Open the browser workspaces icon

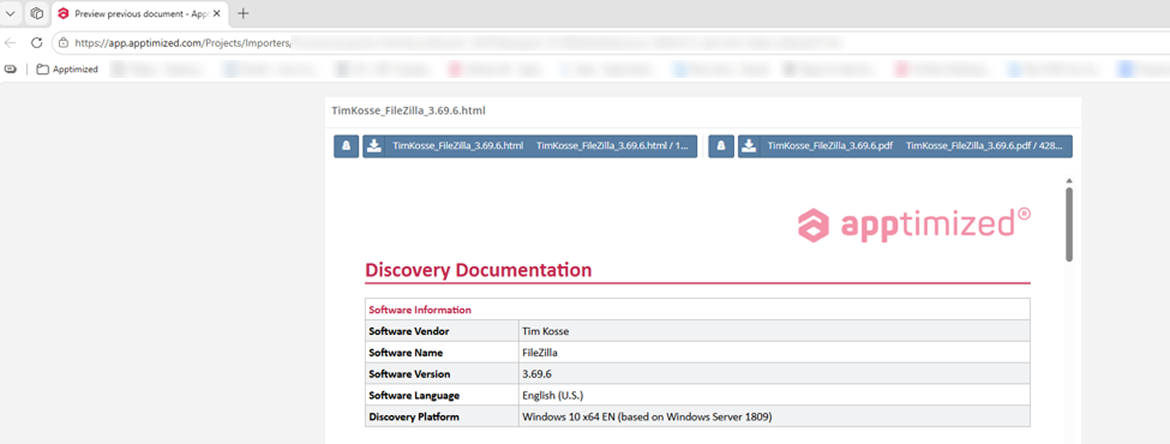click(x=36, y=13)
